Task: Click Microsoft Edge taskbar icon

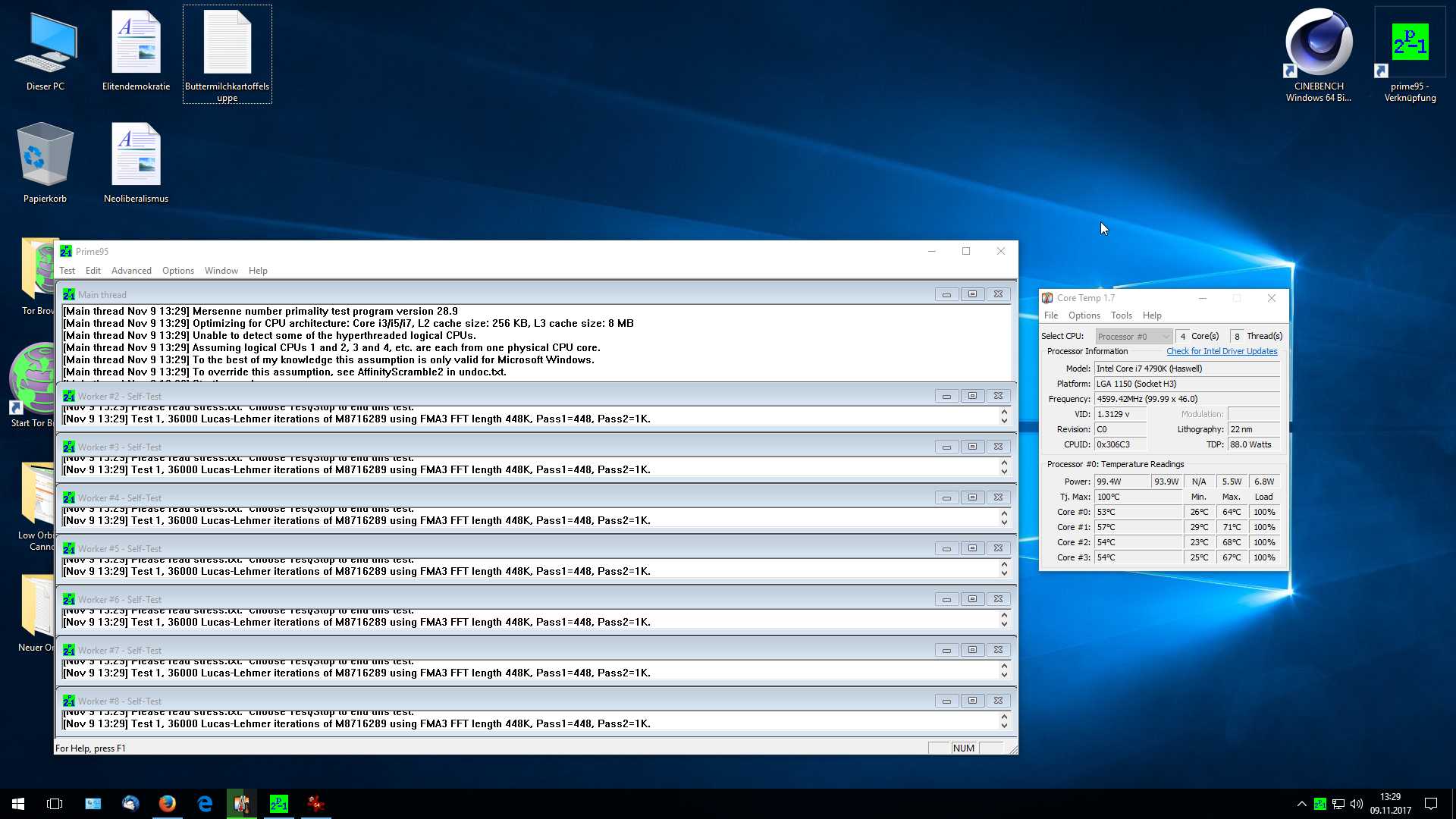Action: [x=205, y=803]
